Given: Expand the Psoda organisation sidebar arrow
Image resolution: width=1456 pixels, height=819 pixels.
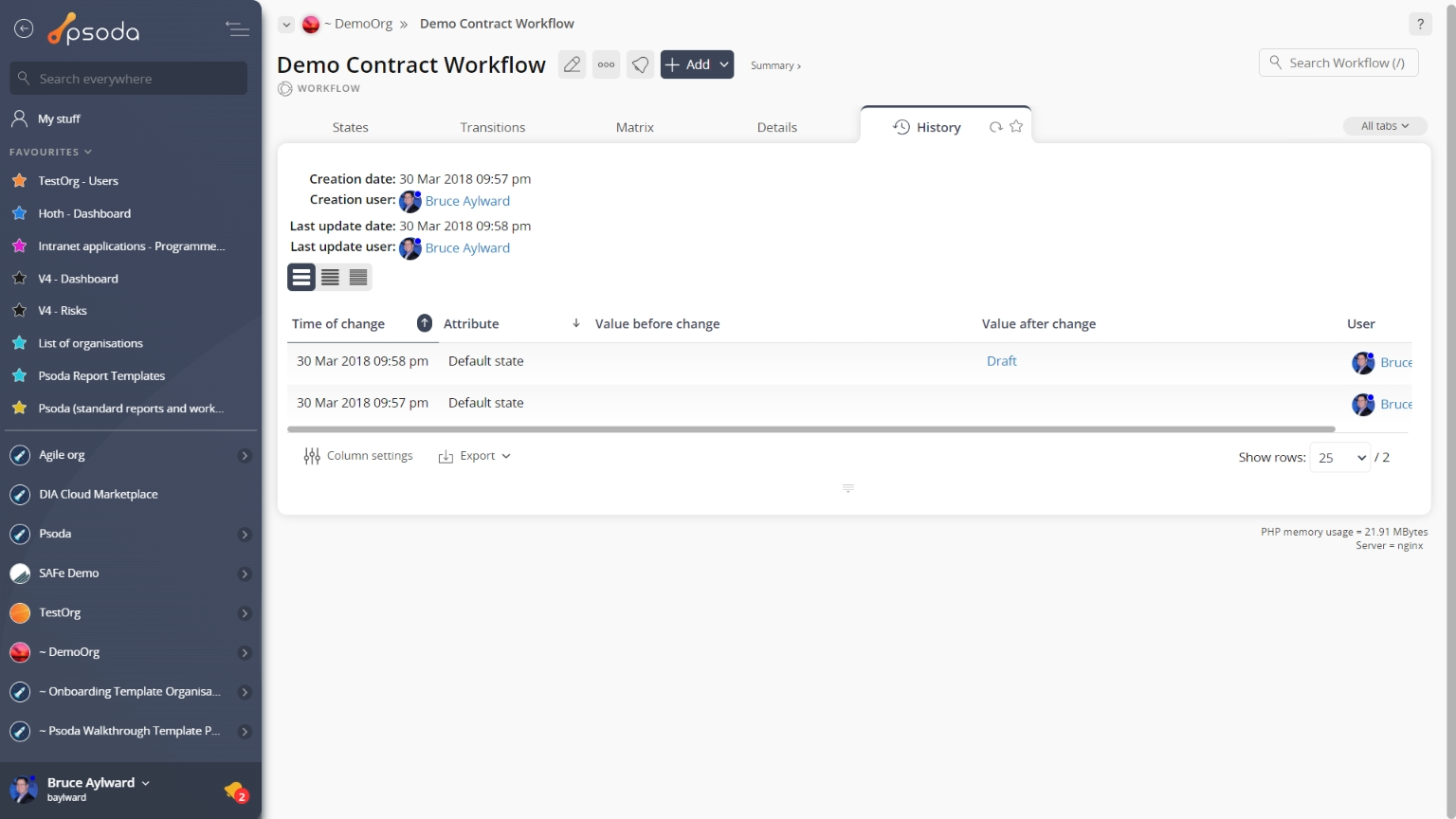Looking at the screenshot, I should pos(245,535).
